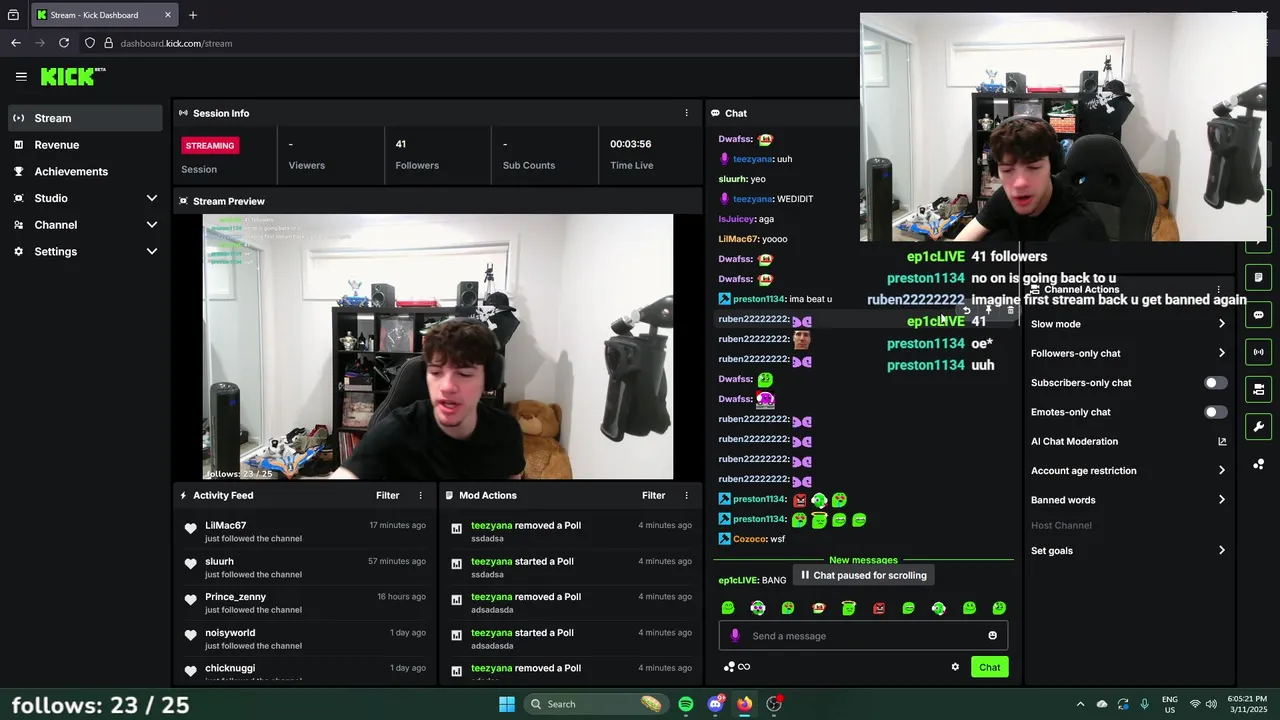Switch to the Stream - Kick Dashboard tab
Viewport: 1280px width, 720px height.
(104, 15)
